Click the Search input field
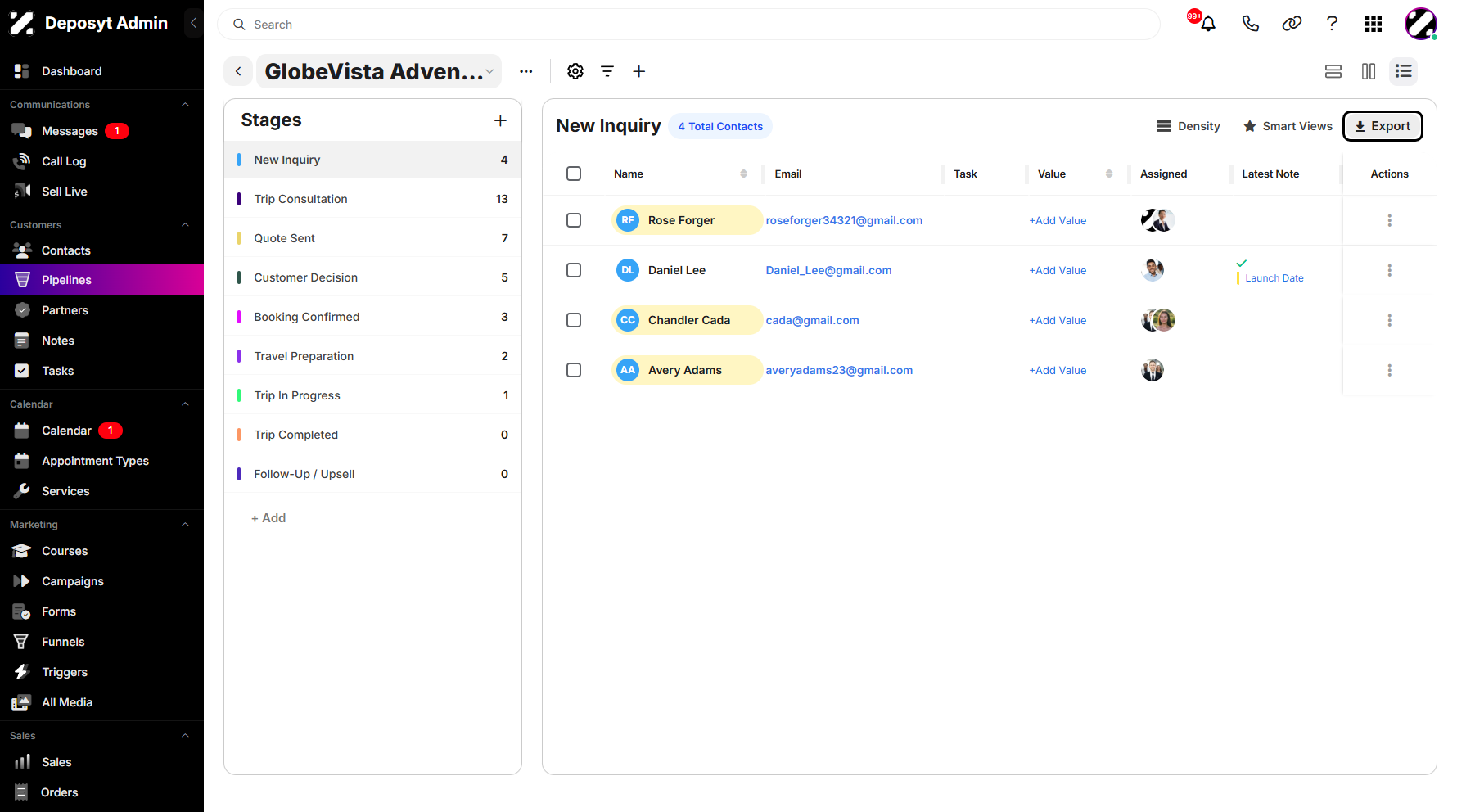 (688, 25)
